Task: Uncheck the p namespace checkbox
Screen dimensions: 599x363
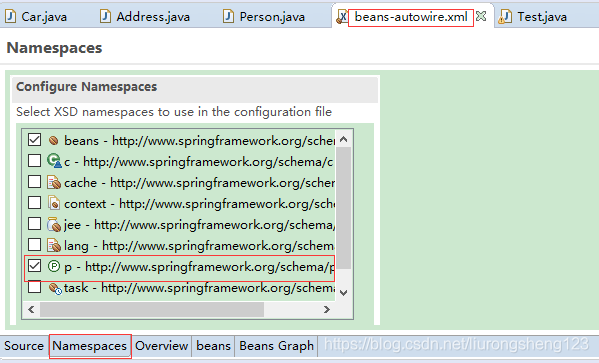Action: 34,266
